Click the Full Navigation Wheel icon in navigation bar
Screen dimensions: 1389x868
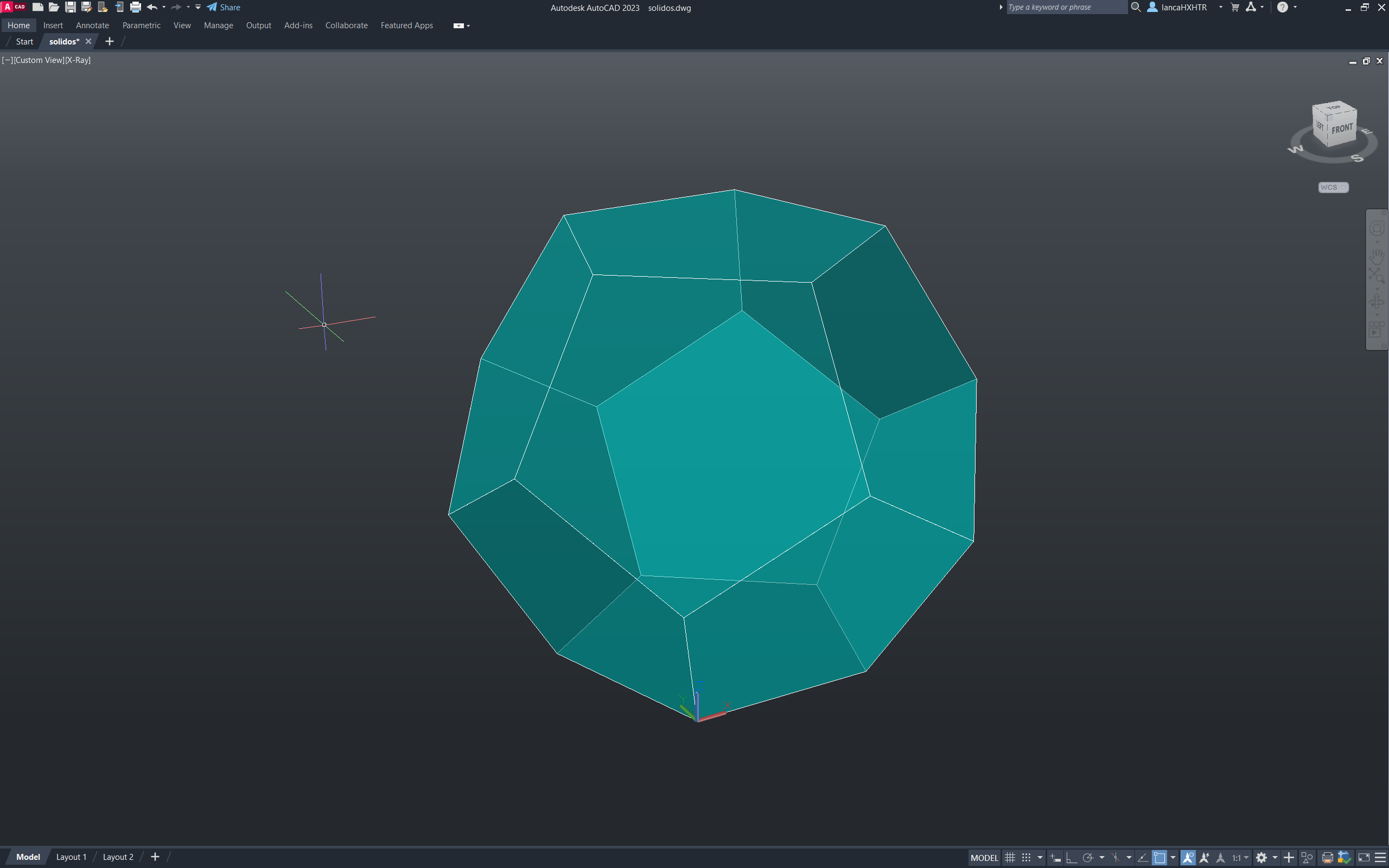(x=1377, y=228)
